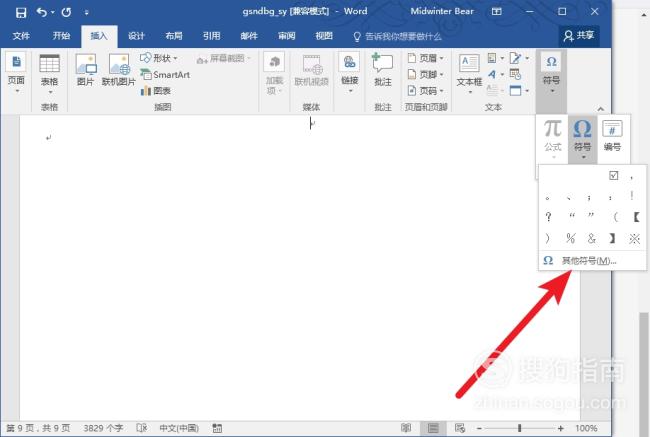Click the page count in status bar
The width and height of the screenshot is (650, 437).
(x=38, y=428)
